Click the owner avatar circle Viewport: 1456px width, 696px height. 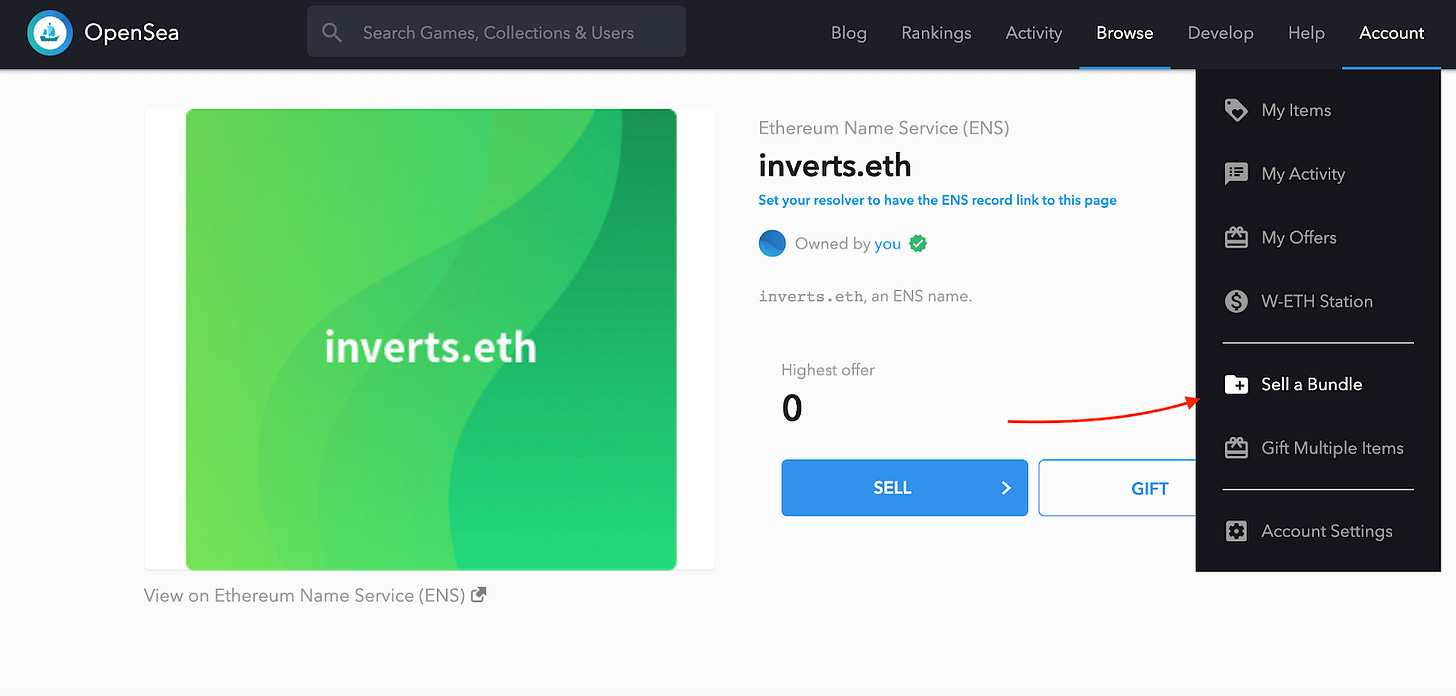(x=772, y=243)
